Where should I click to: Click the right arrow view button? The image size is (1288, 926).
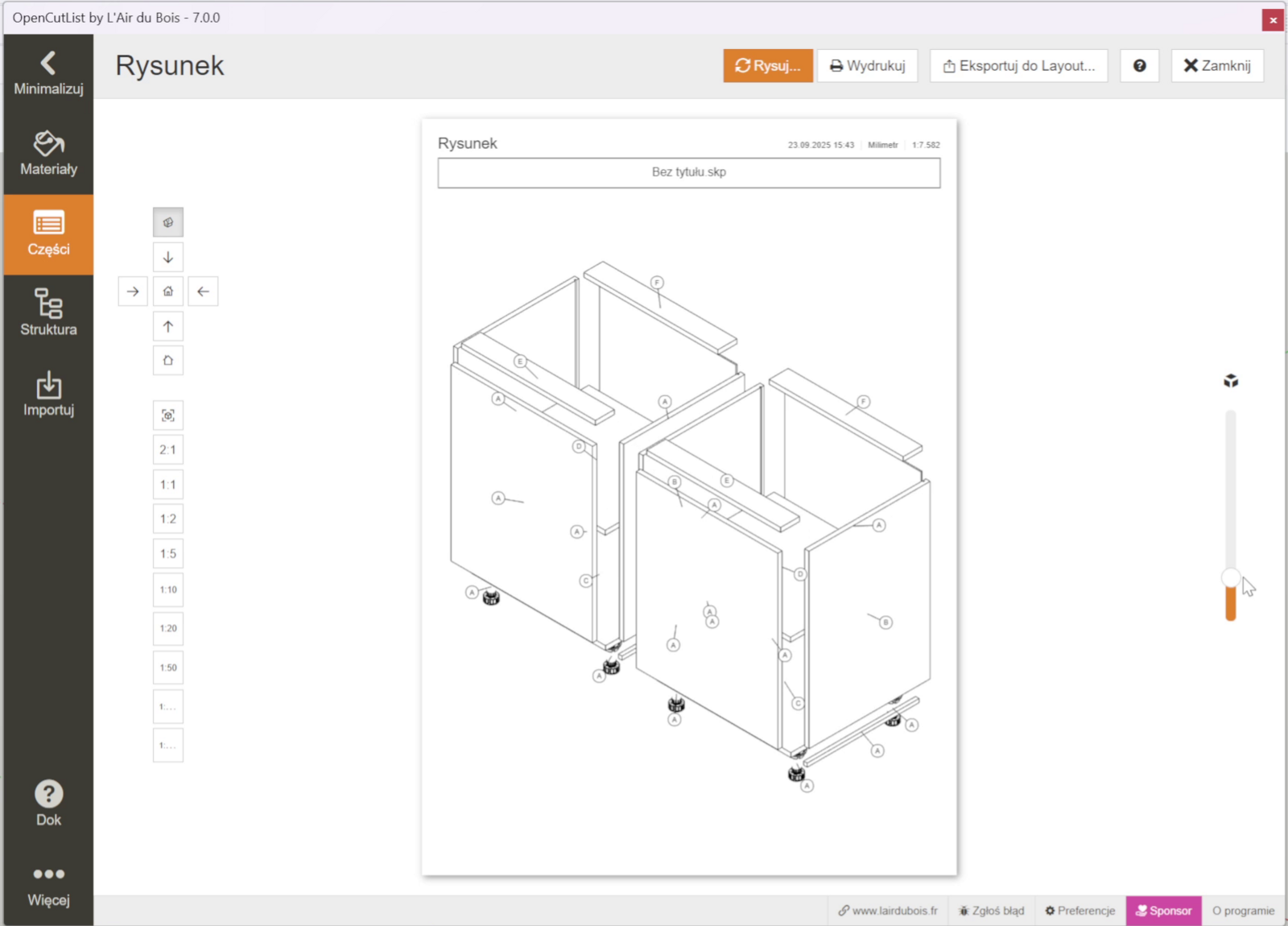tap(133, 291)
